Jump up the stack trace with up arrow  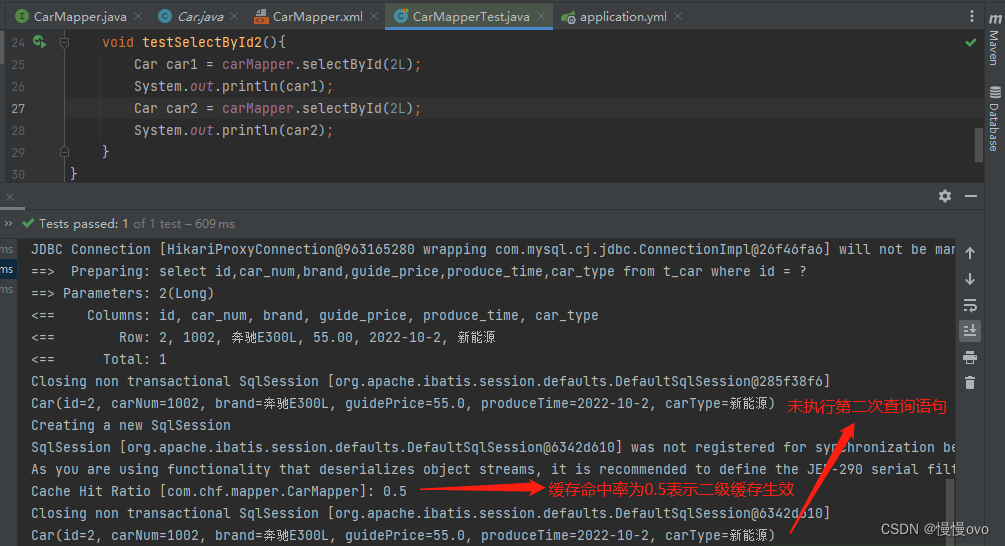tap(970, 253)
